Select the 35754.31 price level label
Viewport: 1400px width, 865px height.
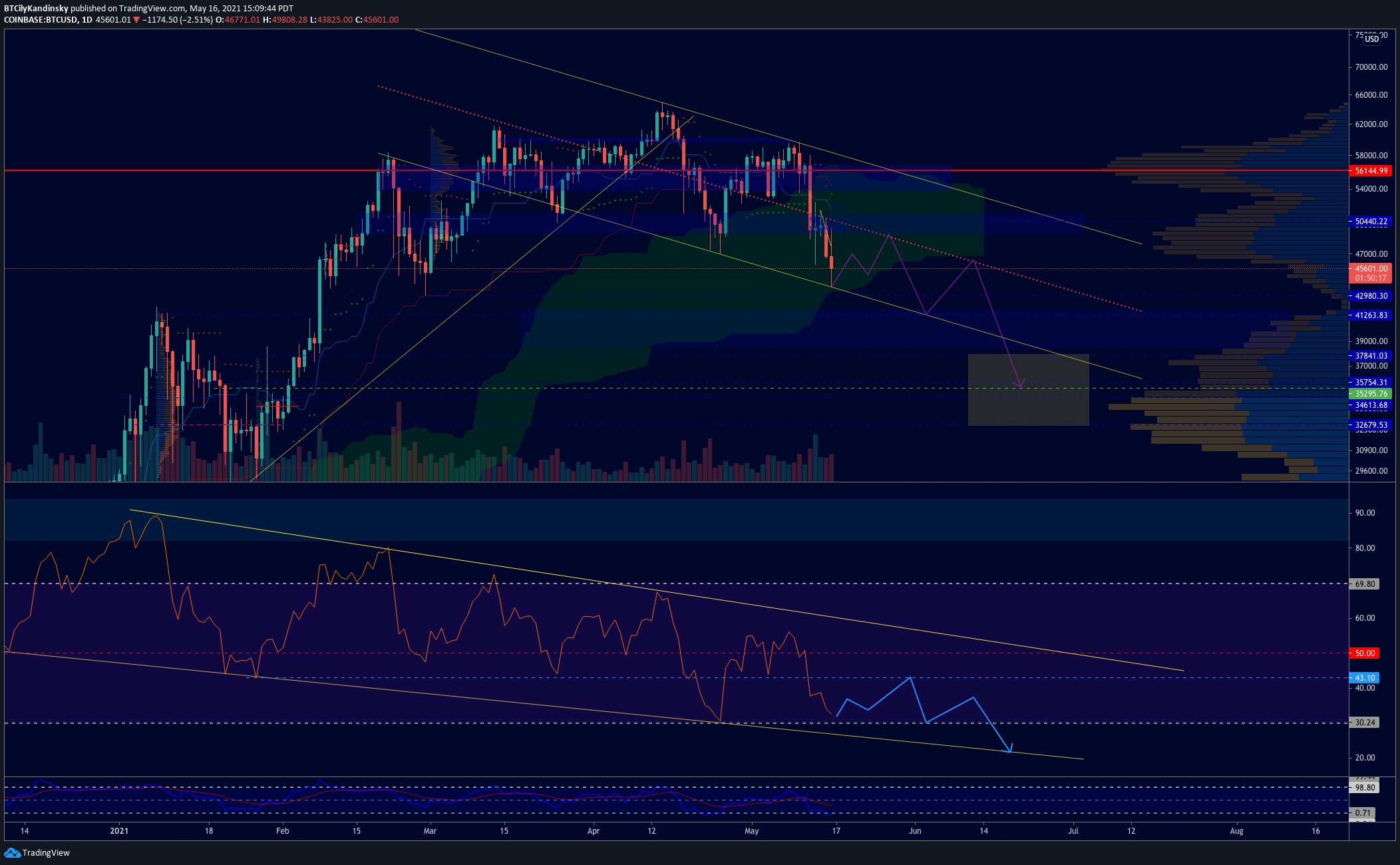pyautogui.click(x=1370, y=383)
